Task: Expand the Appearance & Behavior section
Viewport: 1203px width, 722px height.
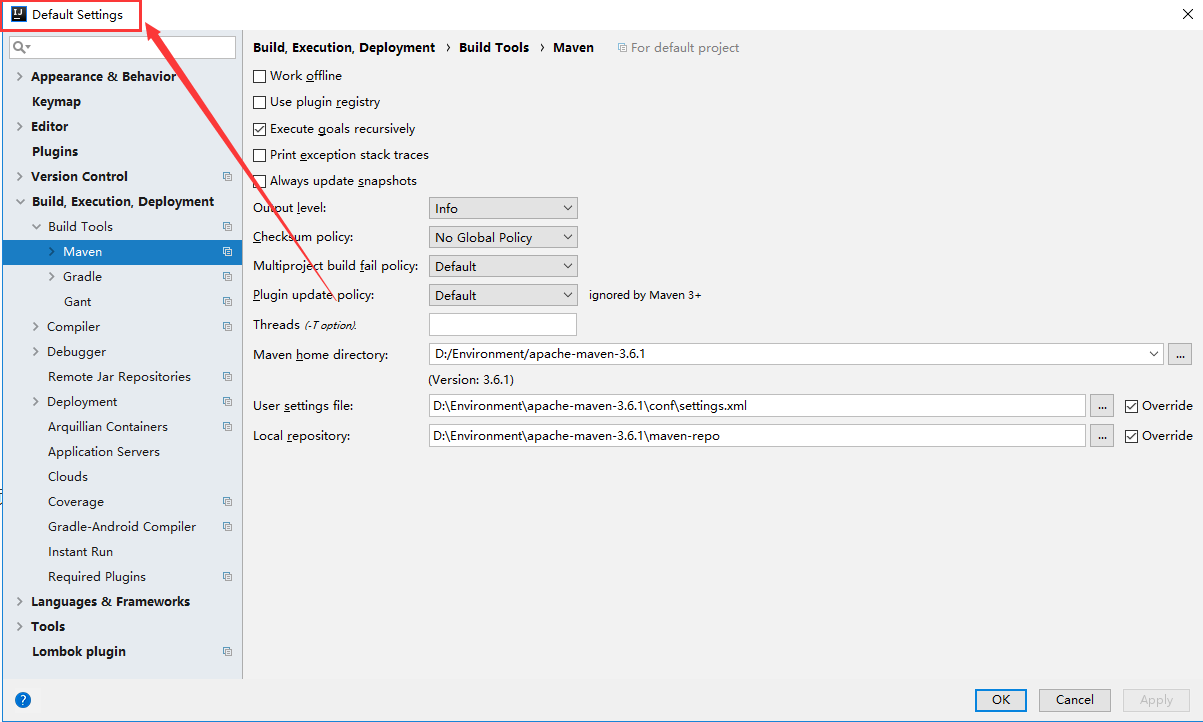Action: point(20,77)
